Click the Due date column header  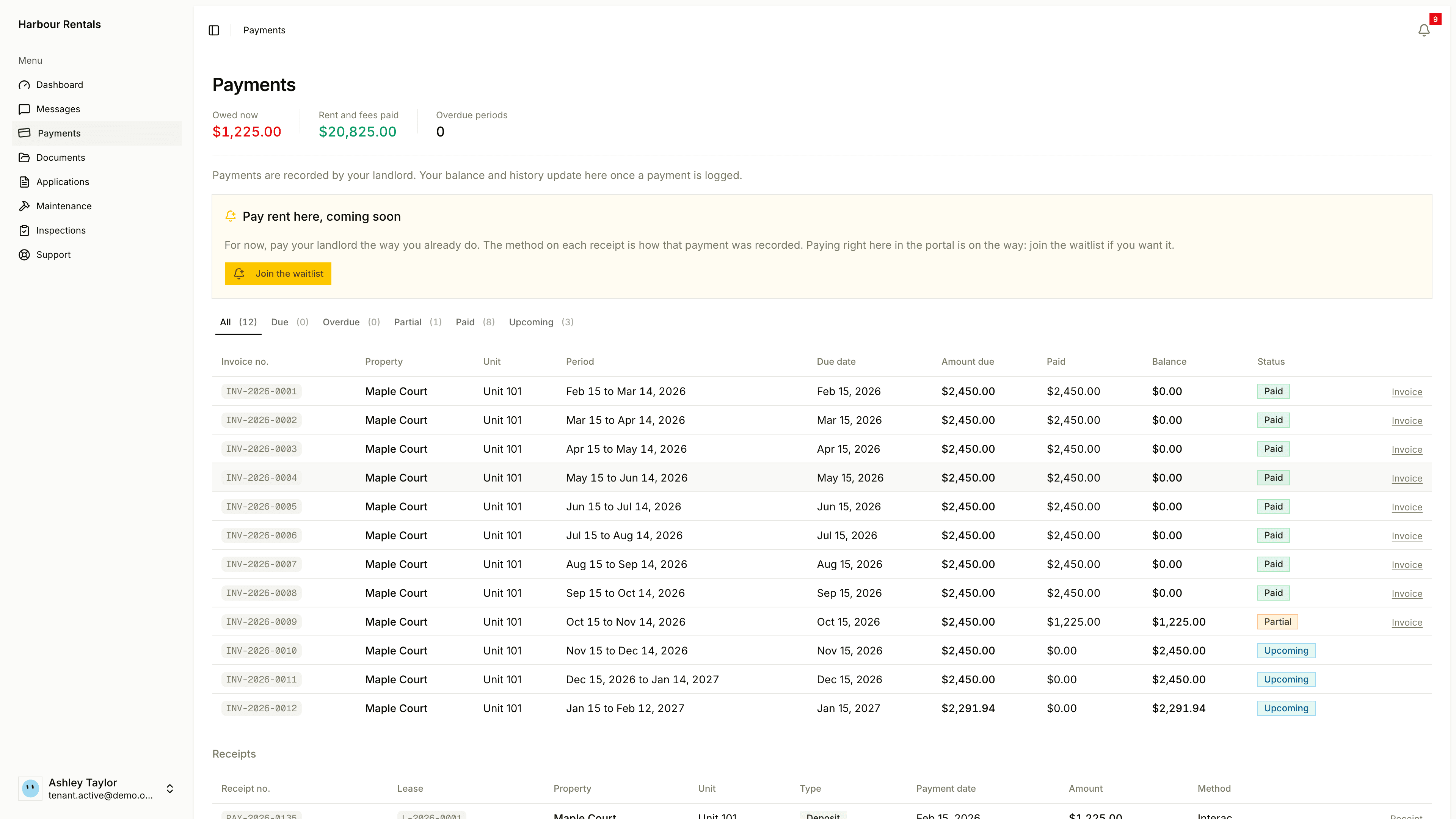(836, 362)
